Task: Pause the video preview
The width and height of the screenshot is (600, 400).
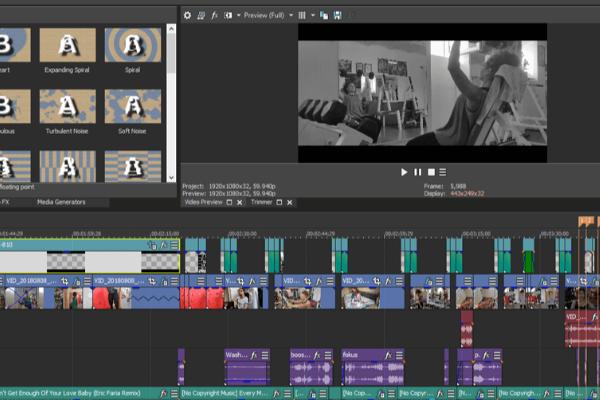Action: coord(417,172)
